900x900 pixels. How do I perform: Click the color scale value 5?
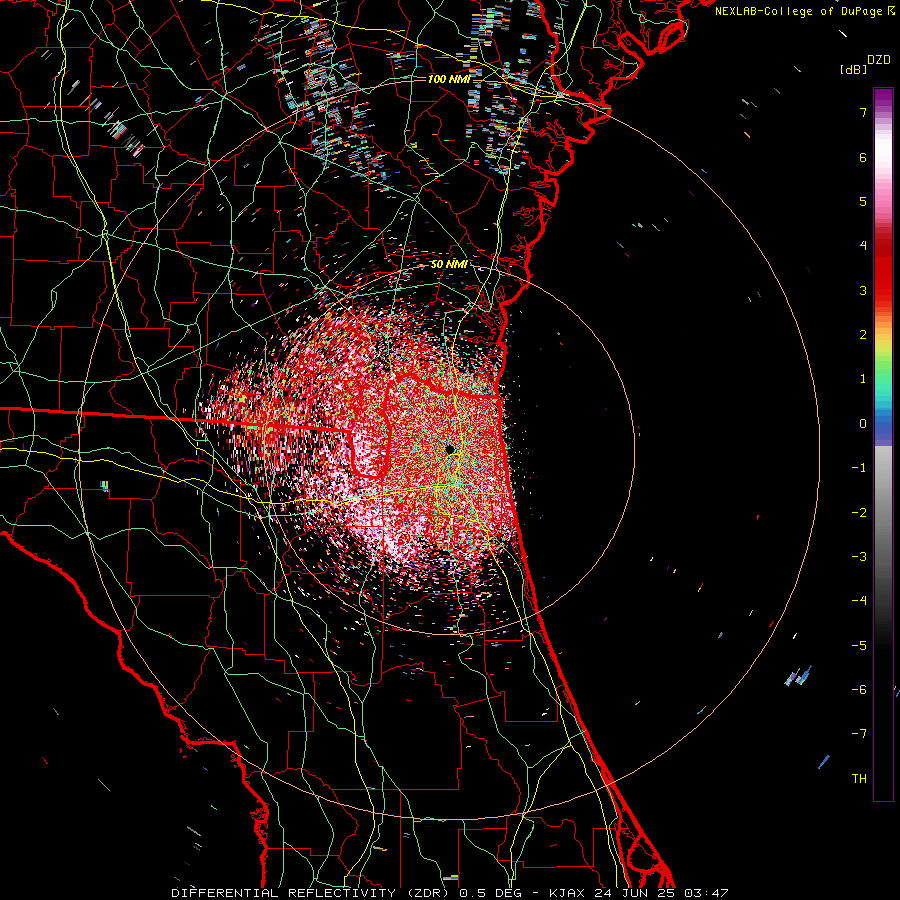pyautogui.click(x=863, y=201)
